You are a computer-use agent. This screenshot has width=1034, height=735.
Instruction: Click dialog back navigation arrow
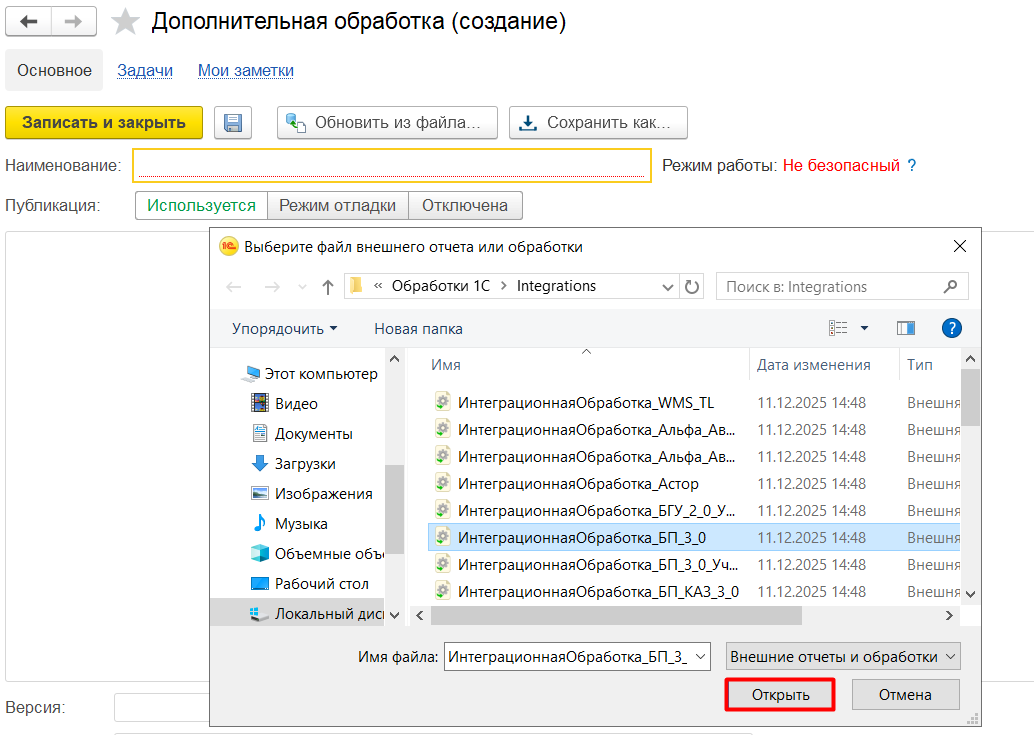[x=233, y=287]
